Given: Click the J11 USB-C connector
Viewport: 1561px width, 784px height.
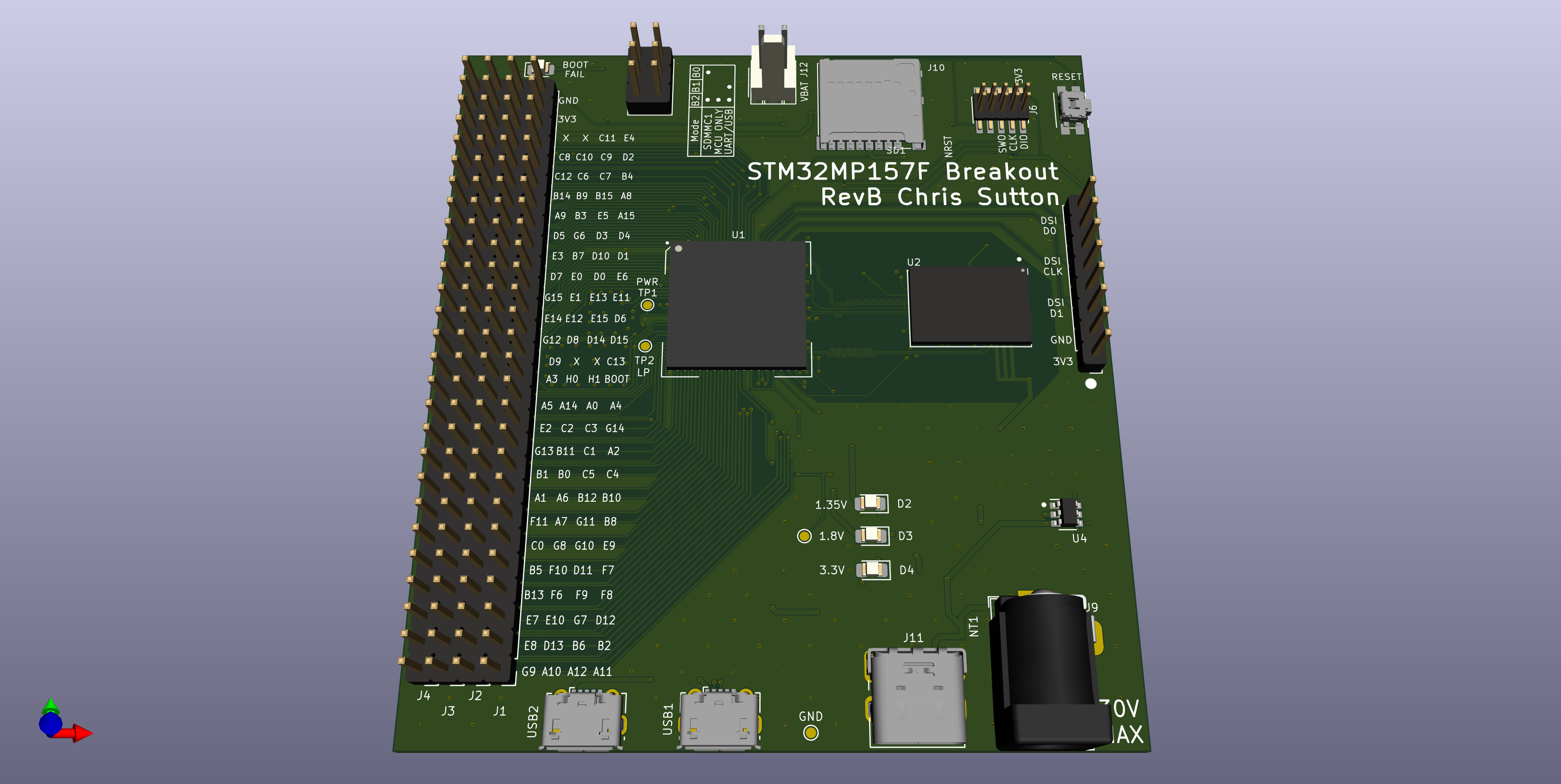Looking at the screenshot, I should tap(917, 696).
